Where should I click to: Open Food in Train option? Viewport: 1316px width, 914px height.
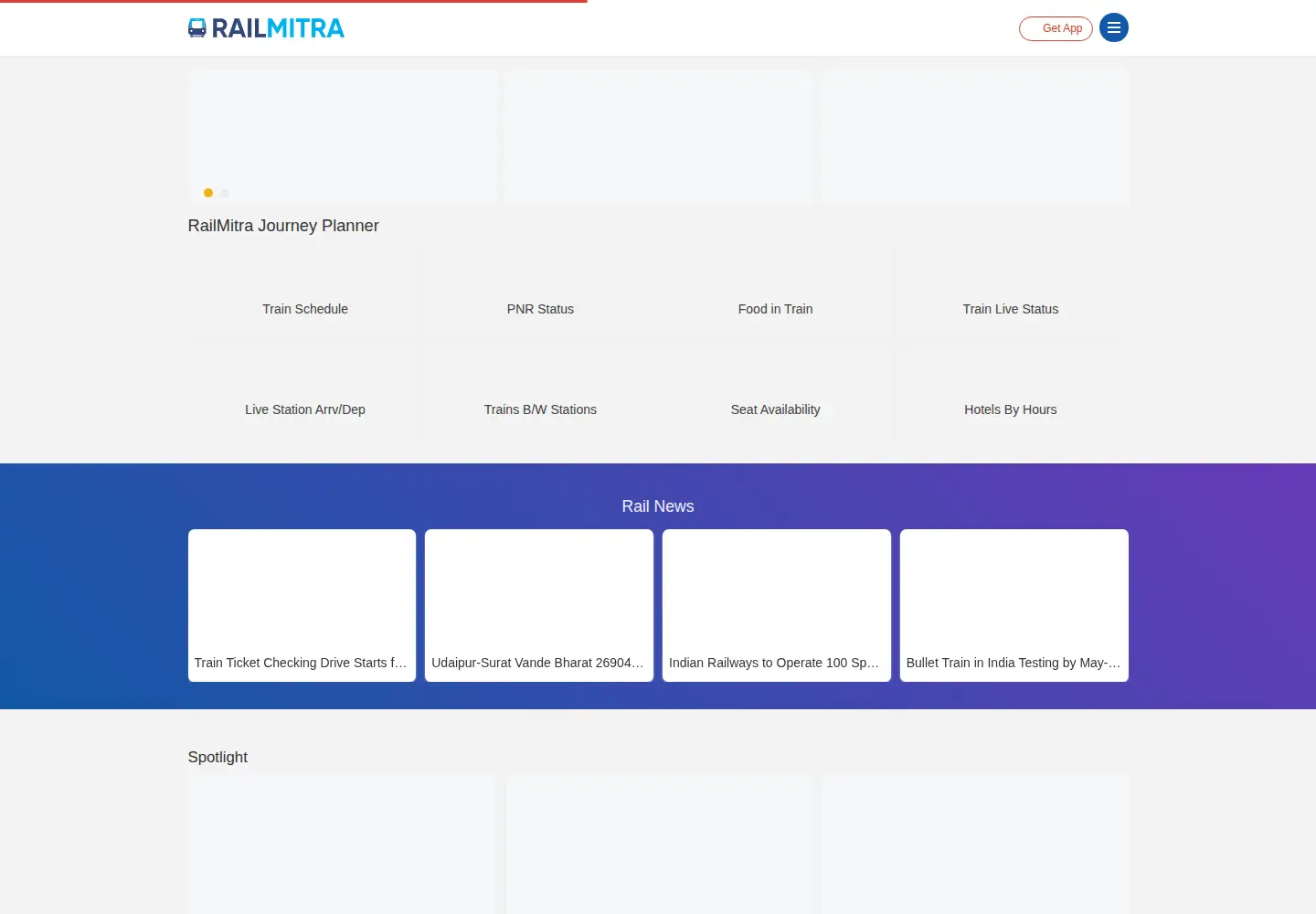pyautogui.click(x=775, y=295)
